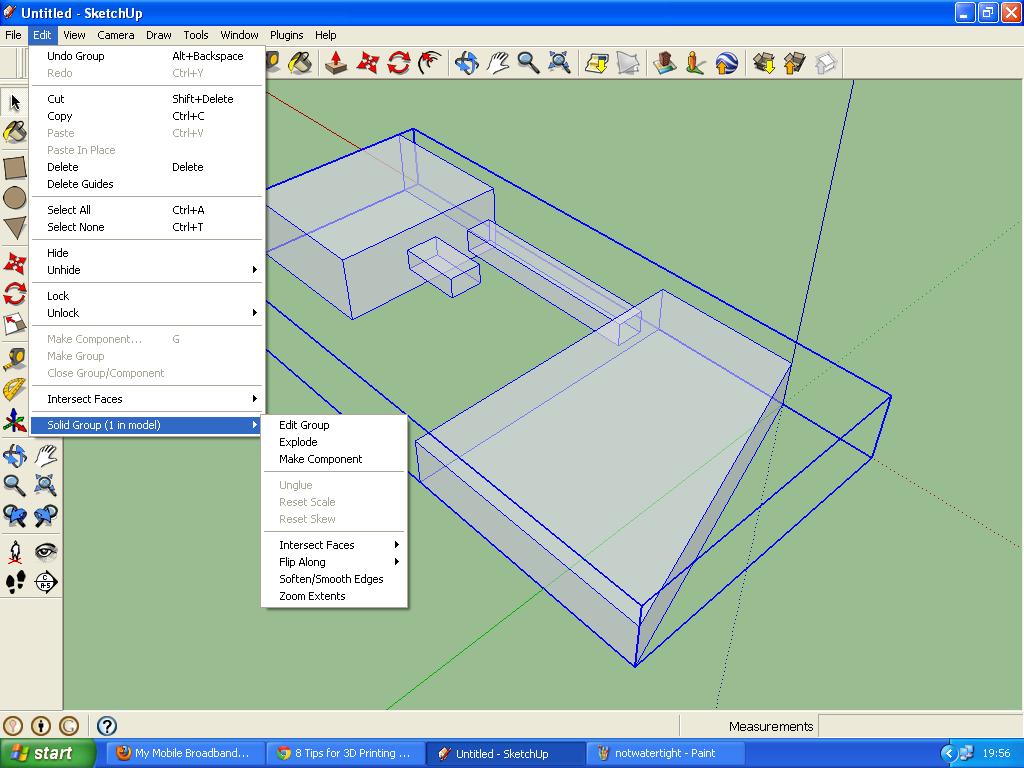Click the Push/Pull tool icon
This screenshot has height=768, width=1024.
pyautogui.click(x=336, y=63)
